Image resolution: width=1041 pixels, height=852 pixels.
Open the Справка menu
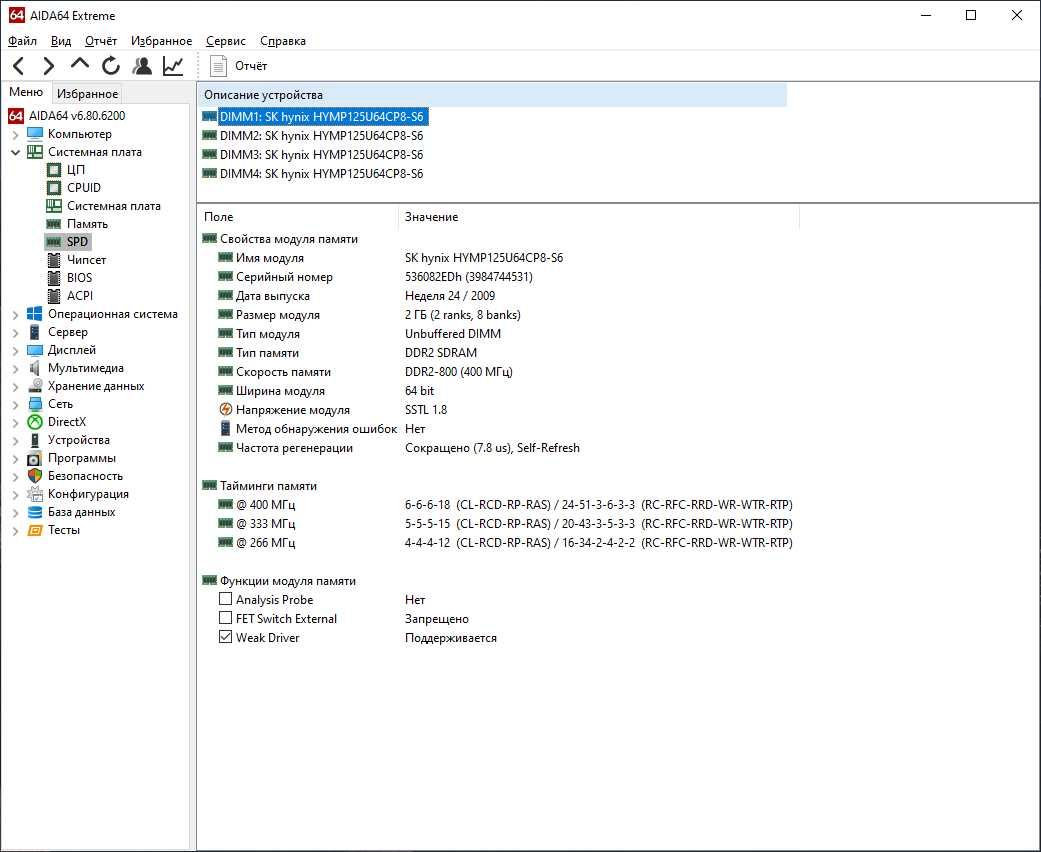(283, 41)
